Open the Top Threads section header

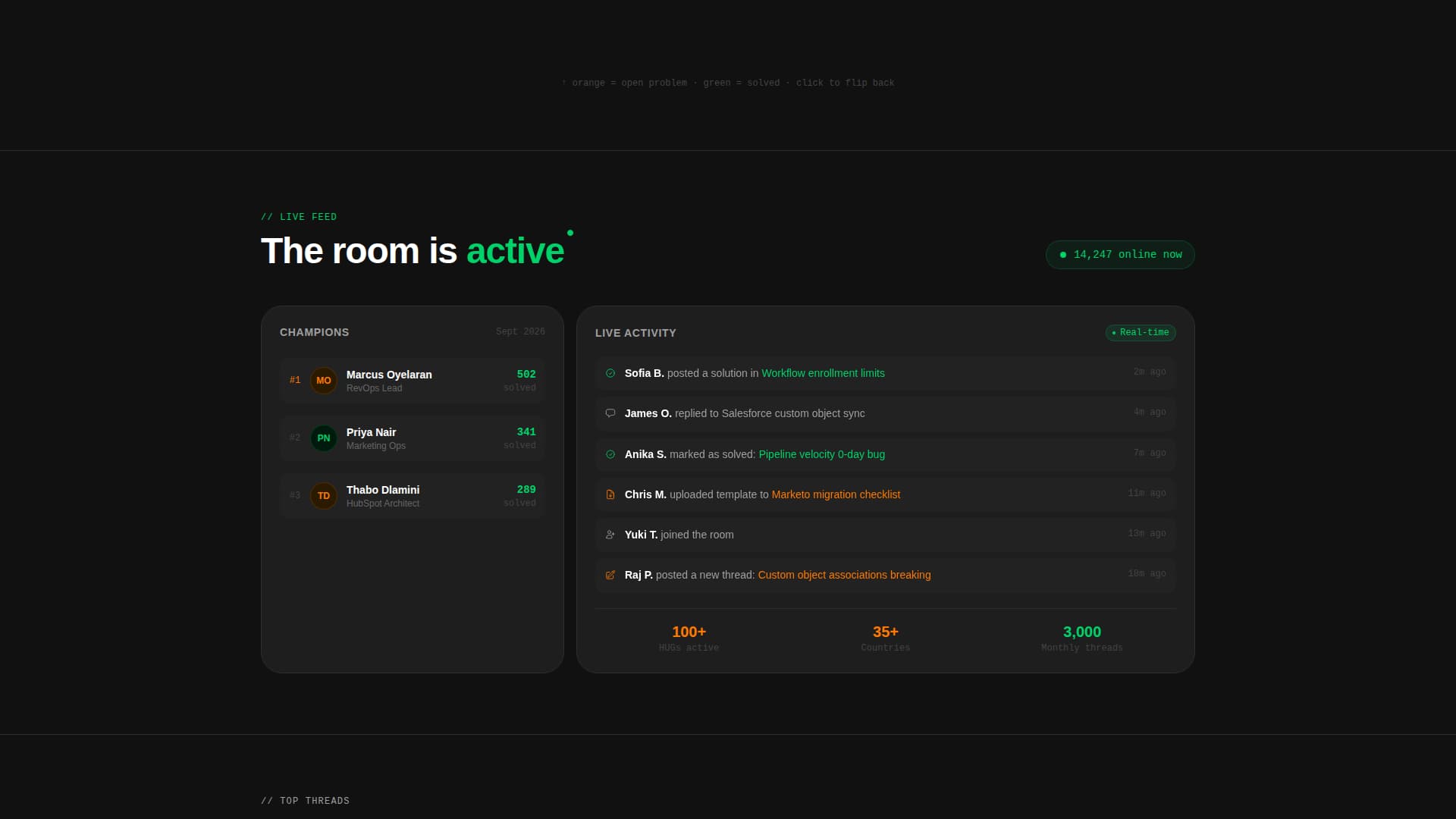pyautogui.click(x=305, y=800)
